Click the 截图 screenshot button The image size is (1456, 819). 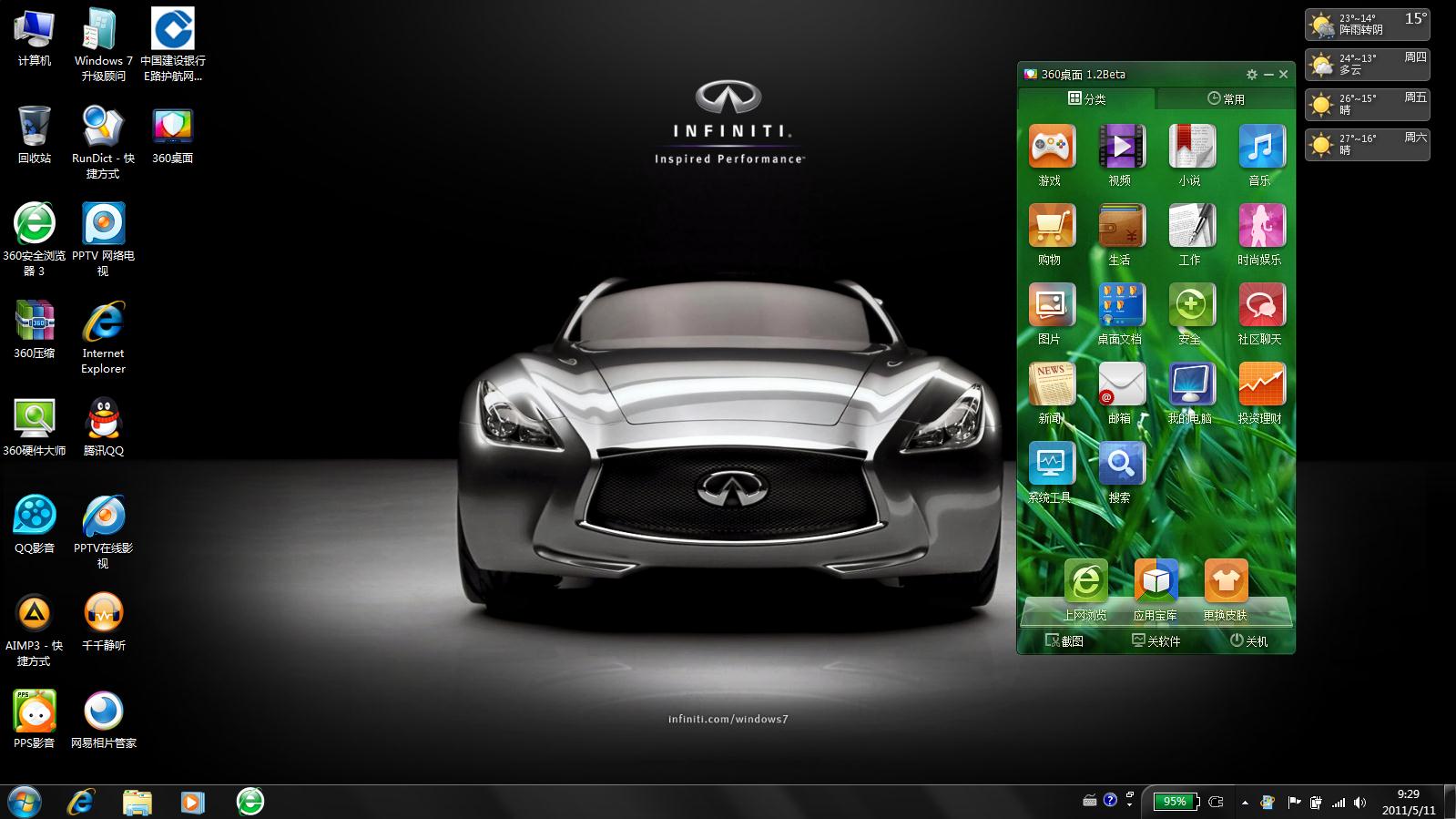pos(1064,641)
